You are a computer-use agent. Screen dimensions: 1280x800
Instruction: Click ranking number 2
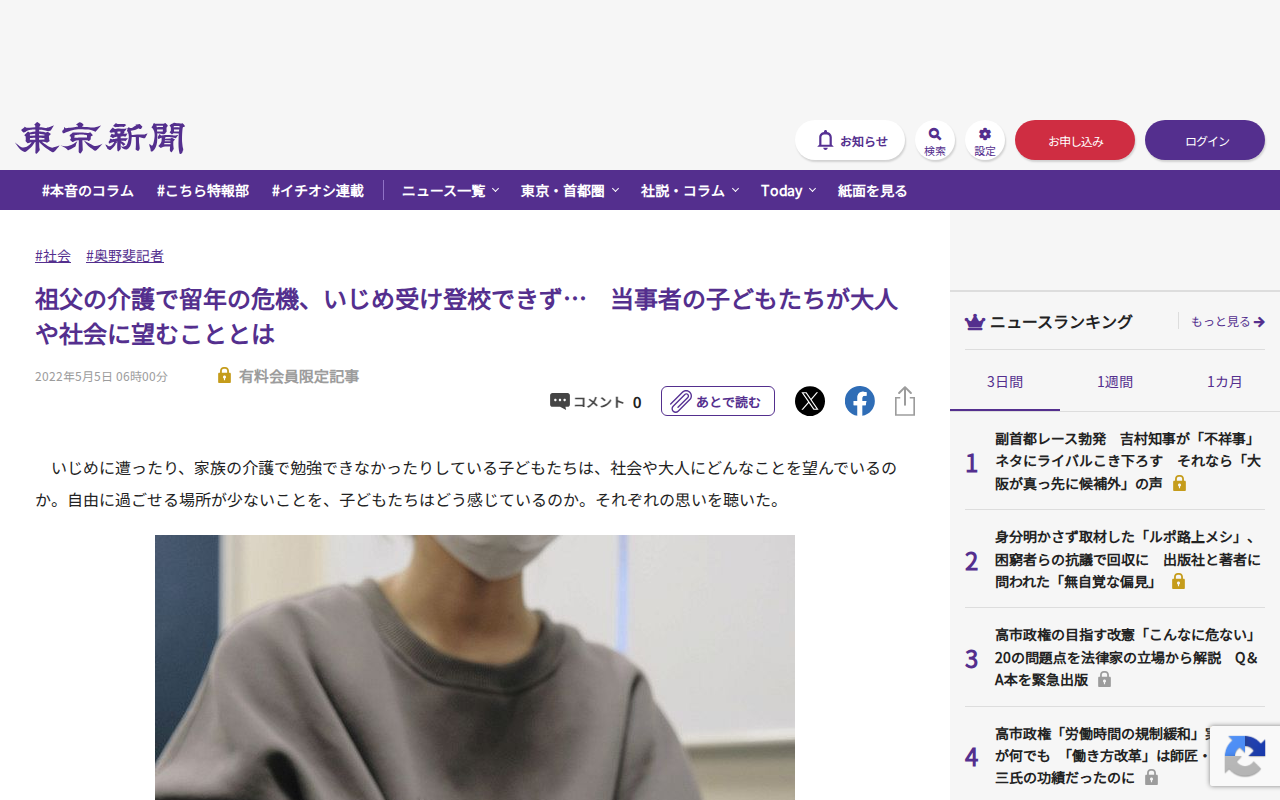click(x=971, y=561)
